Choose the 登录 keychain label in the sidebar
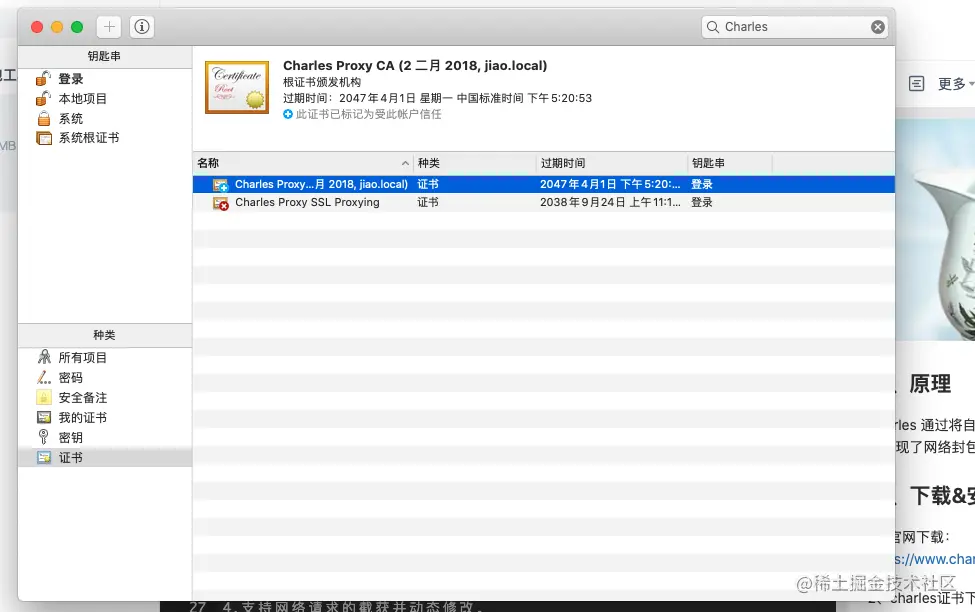Screen dimensions: 975x612 click(71, 79)
